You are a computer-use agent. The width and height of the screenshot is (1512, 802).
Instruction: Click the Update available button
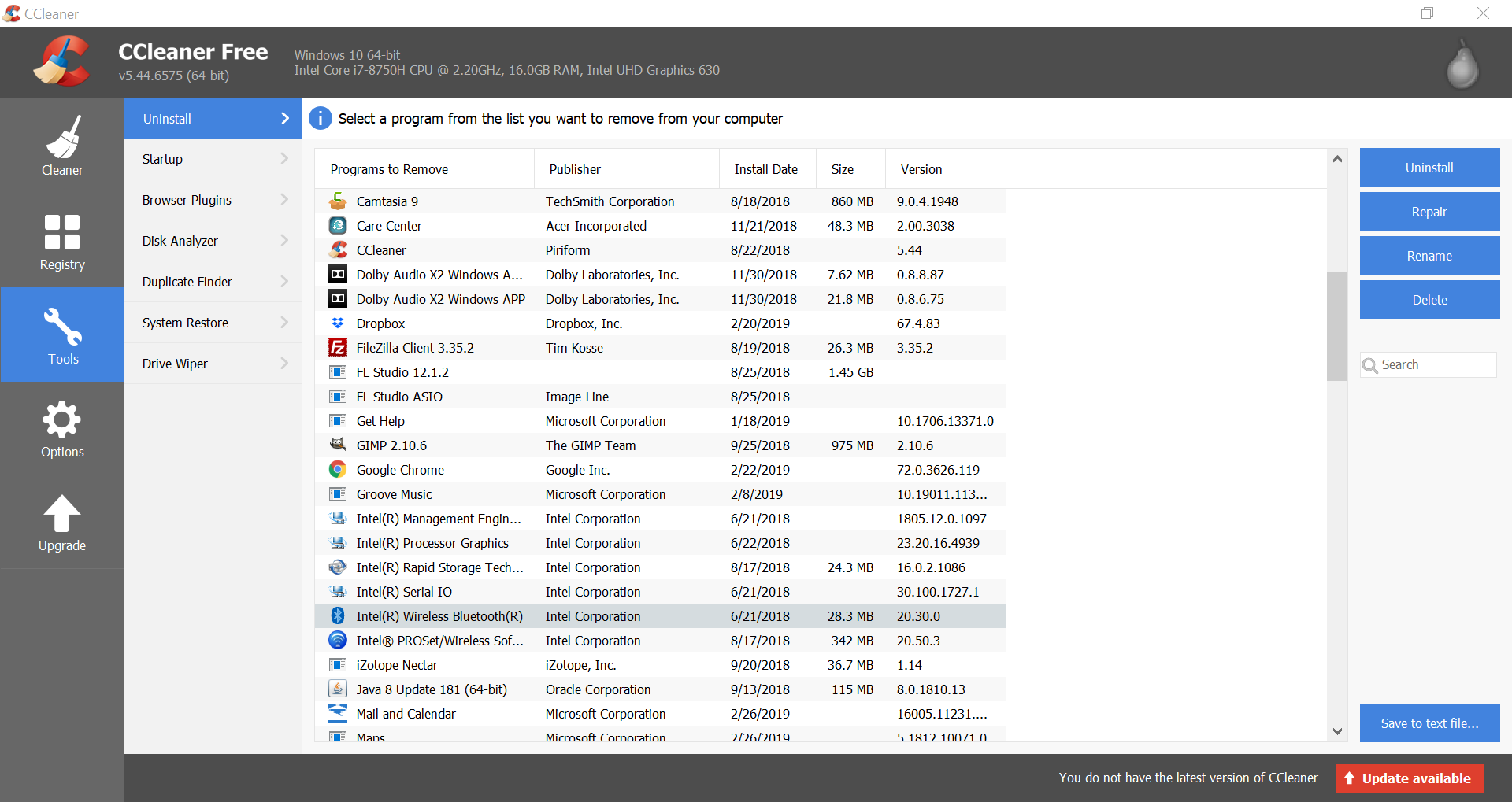click(1409, 778)
